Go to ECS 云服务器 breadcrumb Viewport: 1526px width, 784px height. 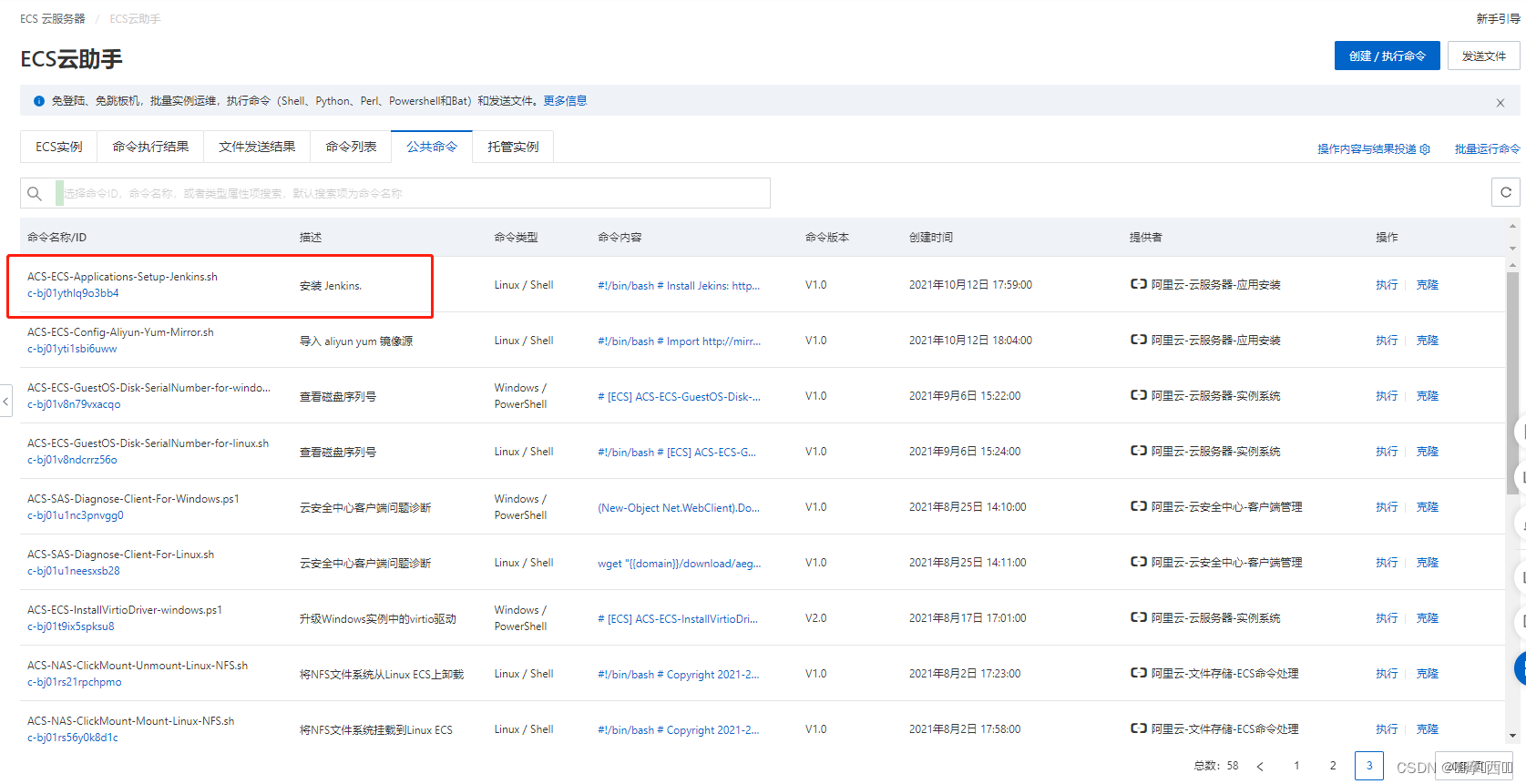tap(53, 18)
